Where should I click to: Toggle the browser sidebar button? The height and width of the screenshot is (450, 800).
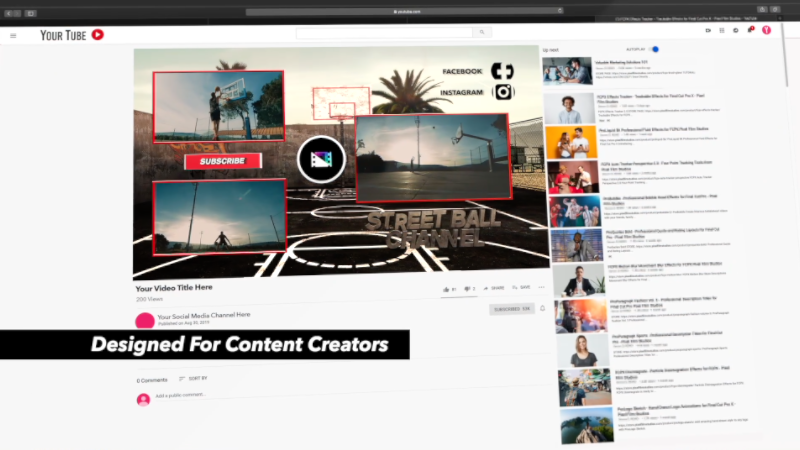30,13
